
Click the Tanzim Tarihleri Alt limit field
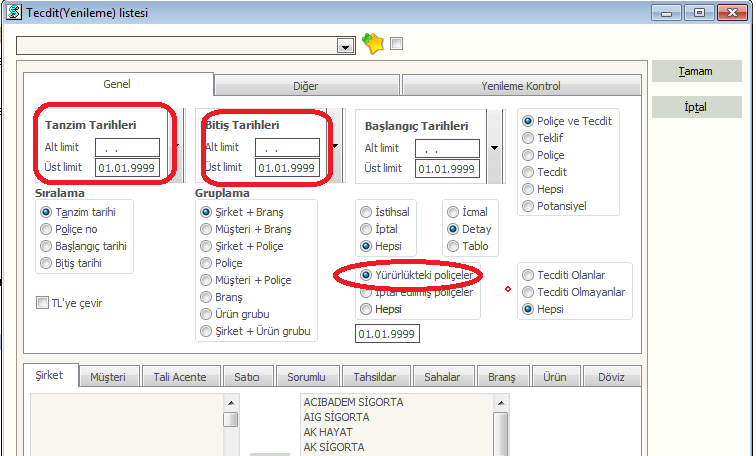tap(127, 148)
